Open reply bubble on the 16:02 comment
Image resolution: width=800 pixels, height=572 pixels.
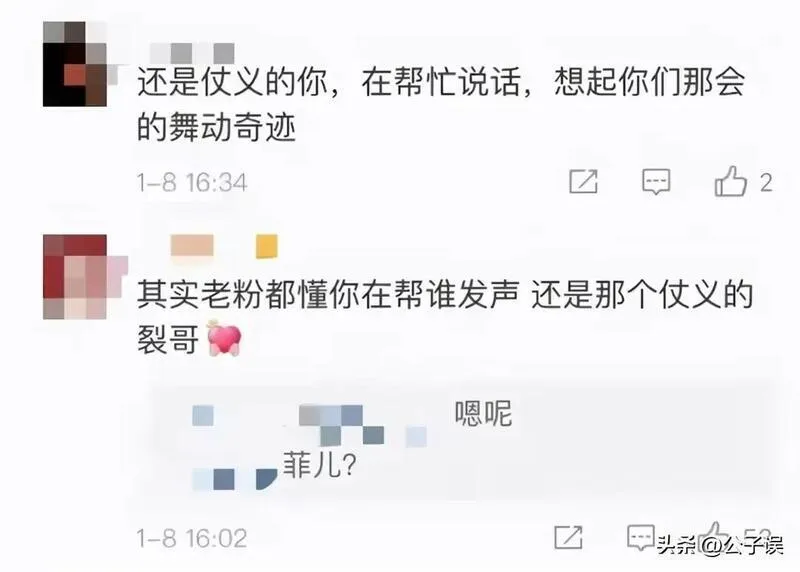641,537
